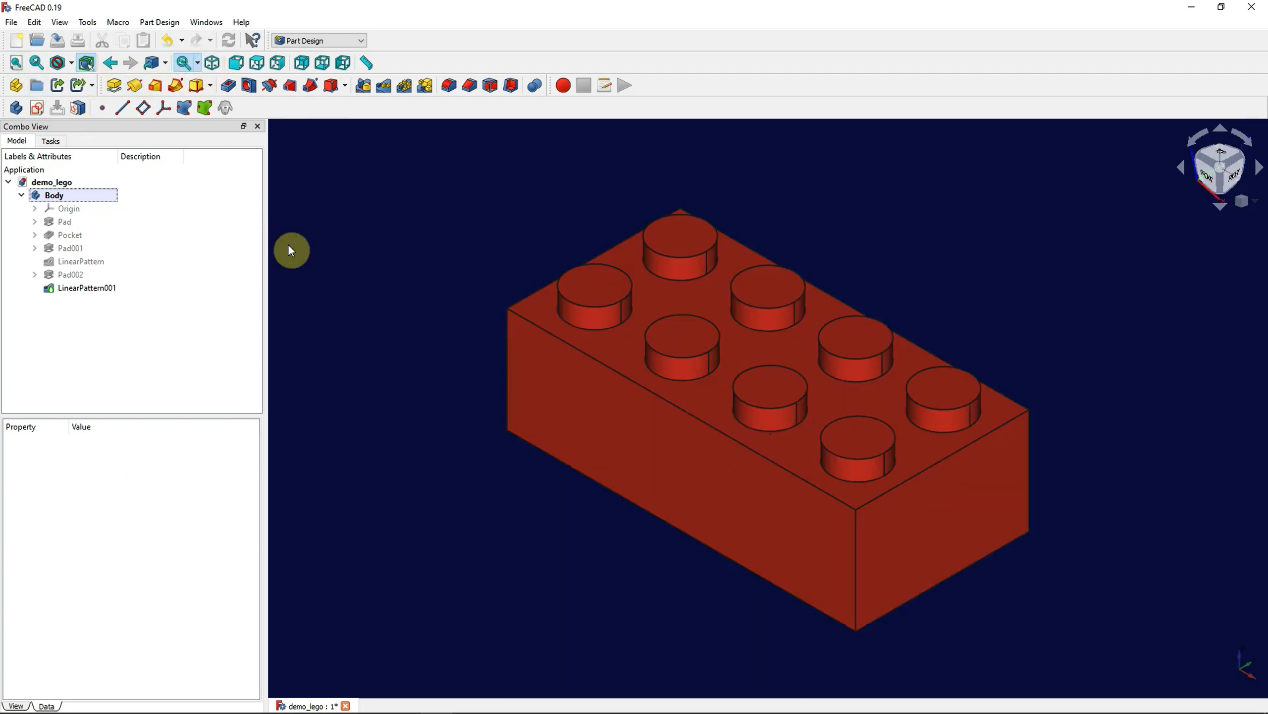Click the navigation cube

click(1219, 168)
